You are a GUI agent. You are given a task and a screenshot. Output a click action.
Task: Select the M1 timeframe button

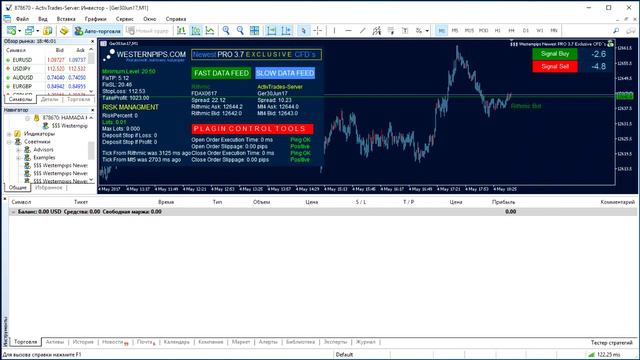click(442, 31)
